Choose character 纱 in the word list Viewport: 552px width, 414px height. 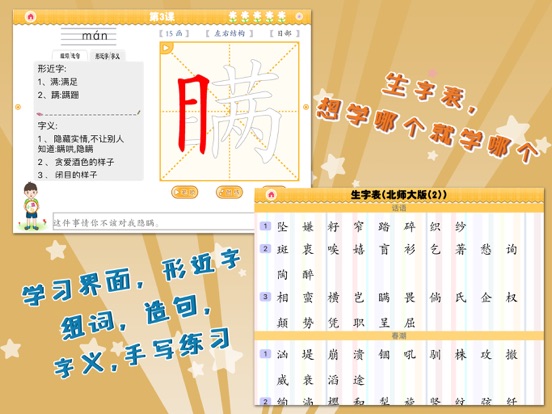(460, 226)
